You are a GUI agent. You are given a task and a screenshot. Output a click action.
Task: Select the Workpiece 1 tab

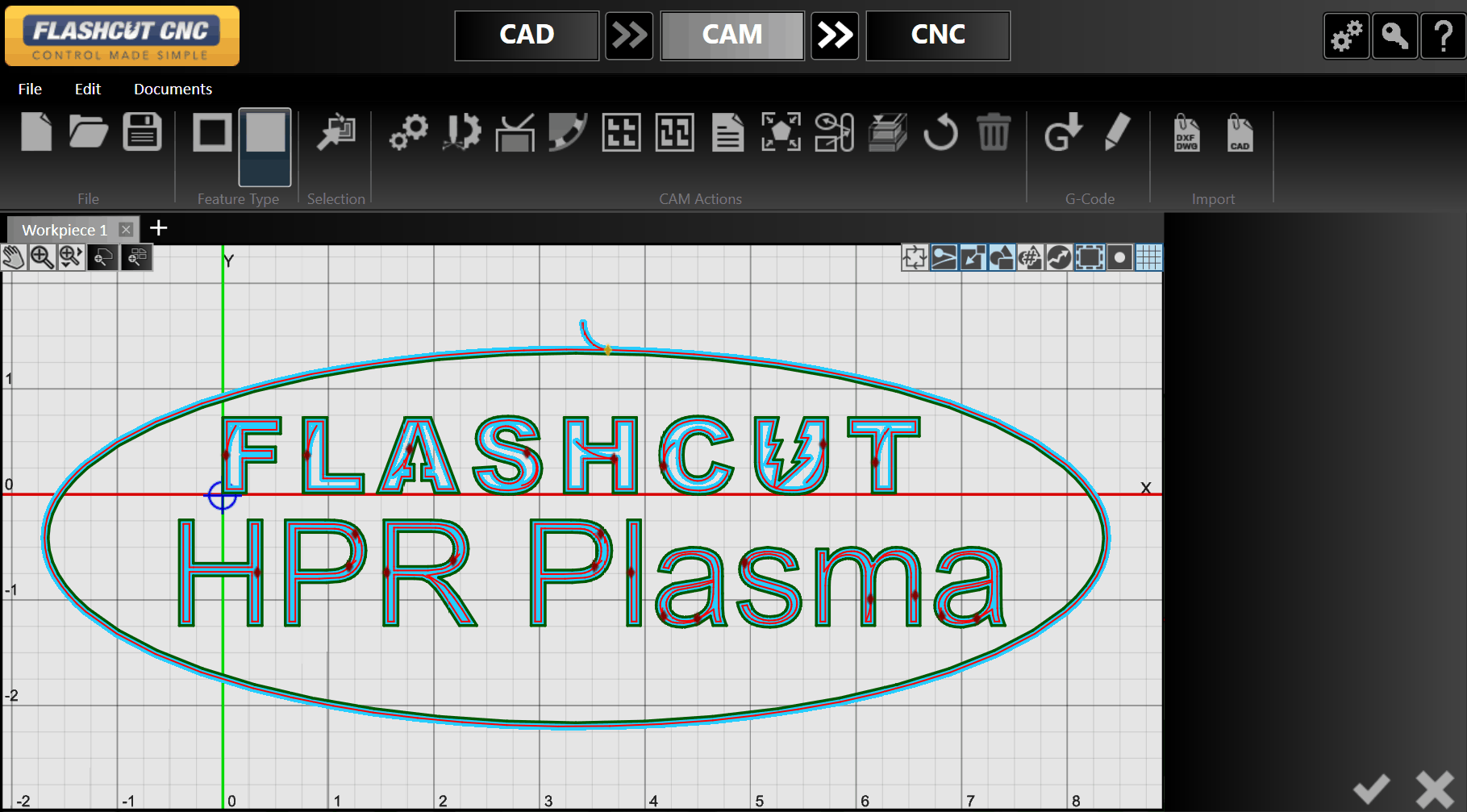pyautogui.click(x=65, y=230)
